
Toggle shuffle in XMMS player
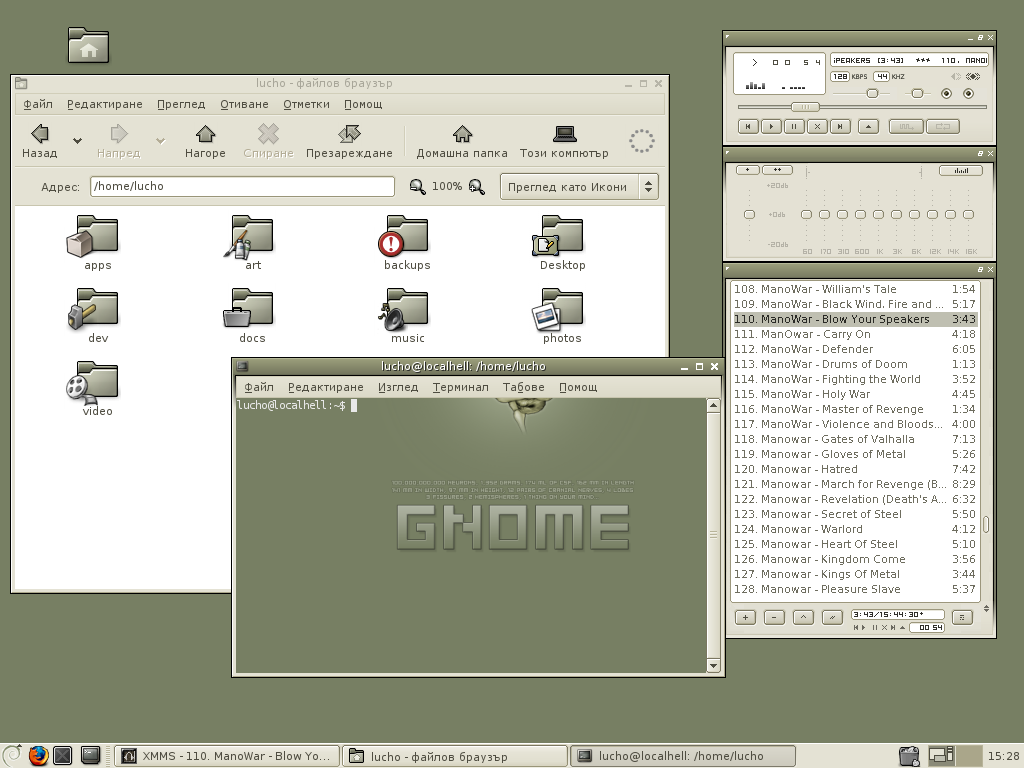click(906, 127)
